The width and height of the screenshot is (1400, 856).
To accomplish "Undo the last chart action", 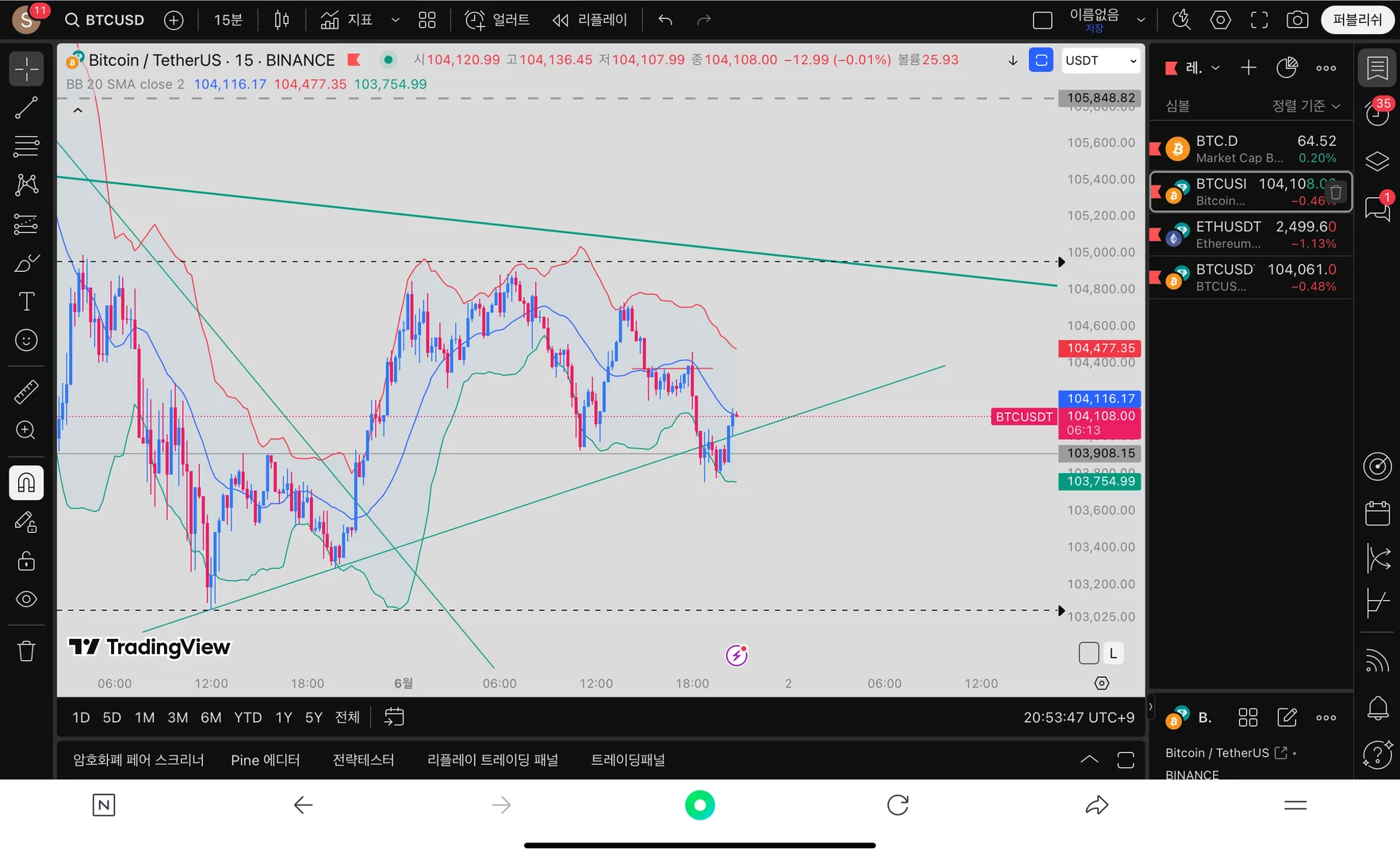I will 665,20.
